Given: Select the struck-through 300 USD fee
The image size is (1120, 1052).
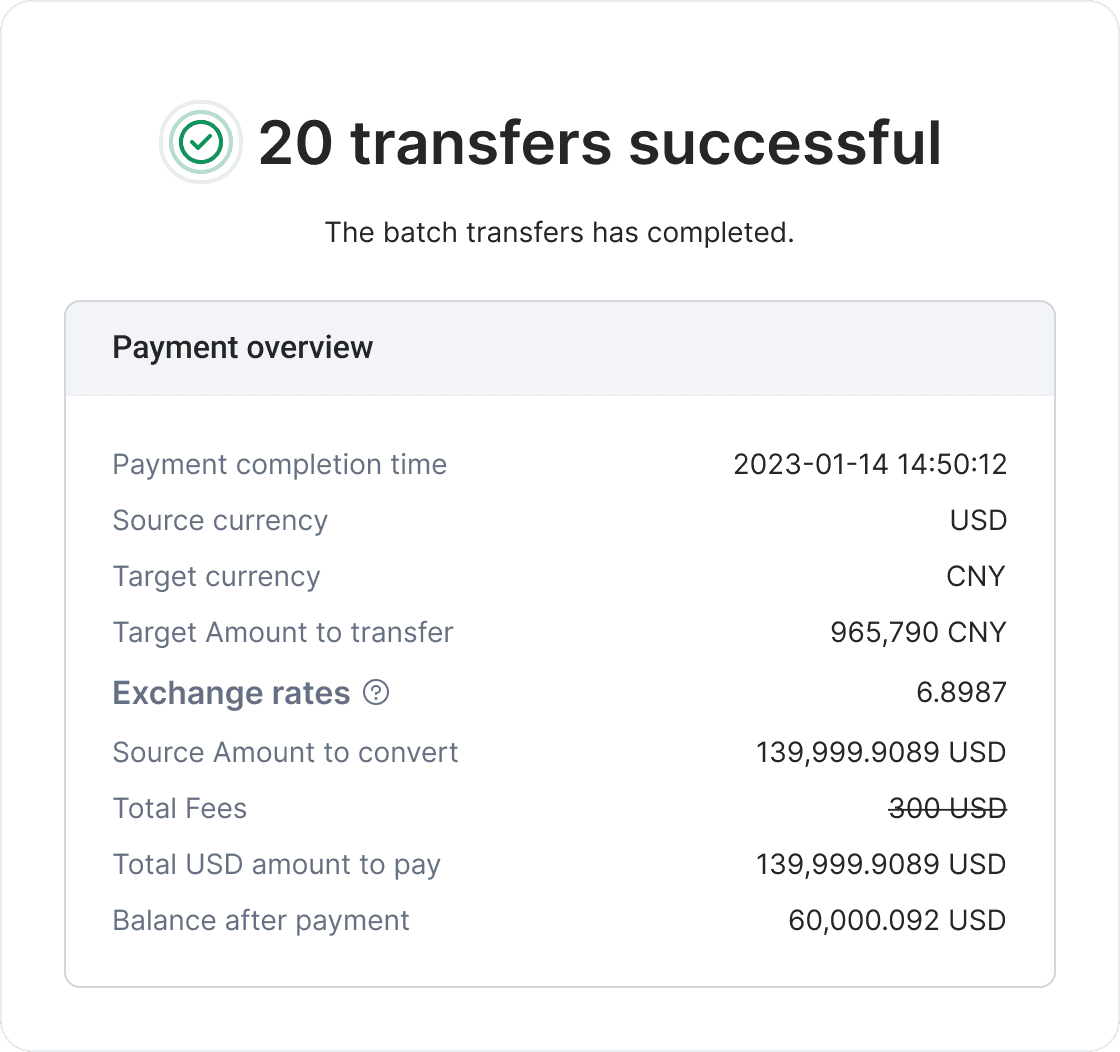Looking at the screenshot, I should click(x=947, y=808).
